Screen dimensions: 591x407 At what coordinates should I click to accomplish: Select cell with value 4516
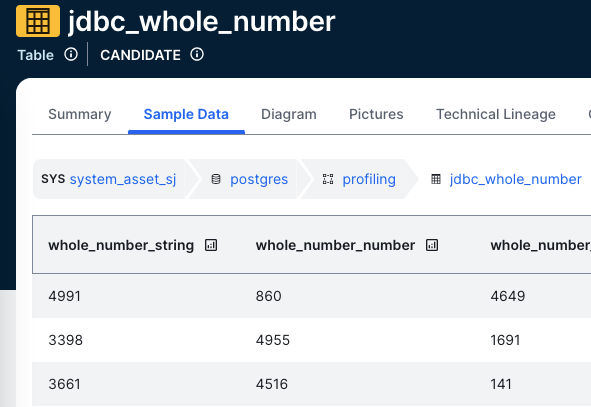(272, 384)
